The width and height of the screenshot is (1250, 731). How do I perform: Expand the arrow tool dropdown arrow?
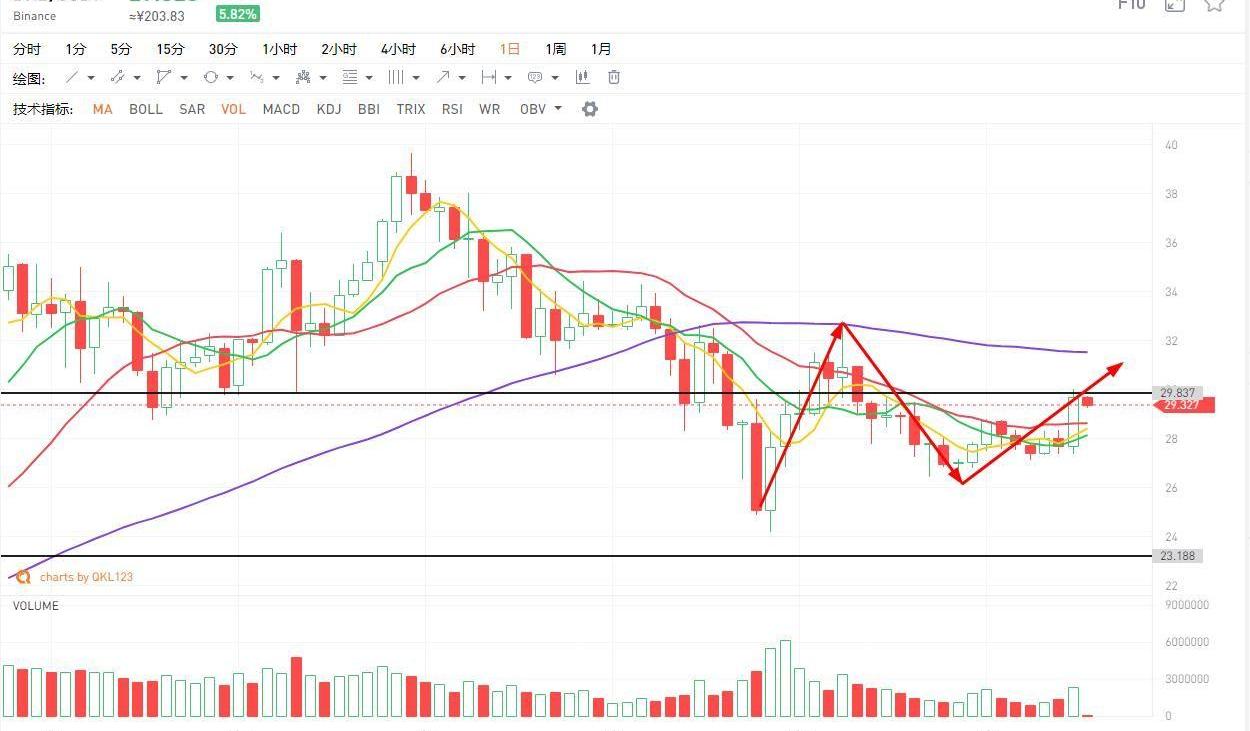pyautogui.click(x=462, y=78)
